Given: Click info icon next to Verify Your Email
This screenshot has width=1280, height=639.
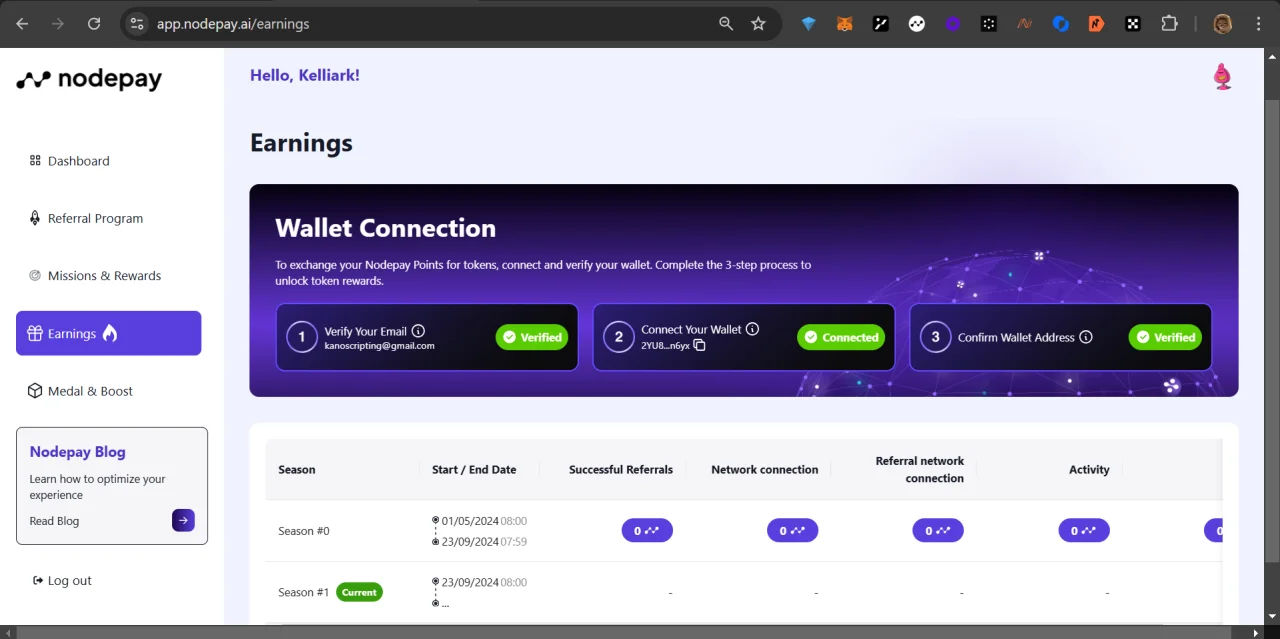Looking at the screenshot, I should click(418, 331).
